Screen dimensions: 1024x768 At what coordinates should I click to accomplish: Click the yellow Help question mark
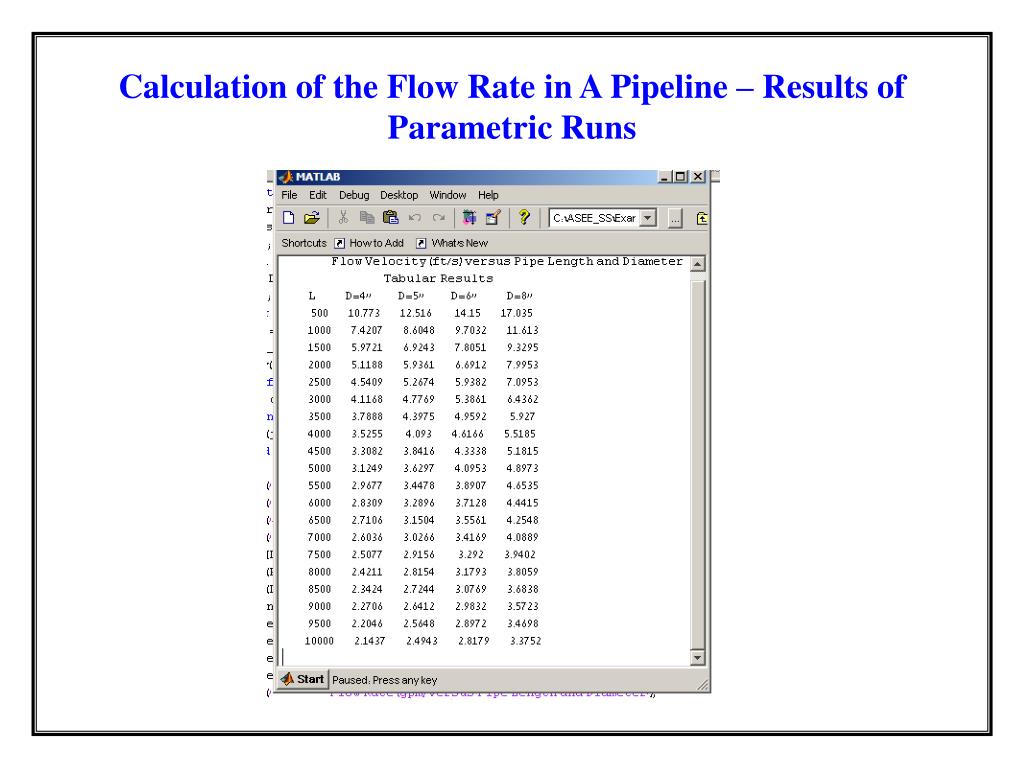coord(524,217)
